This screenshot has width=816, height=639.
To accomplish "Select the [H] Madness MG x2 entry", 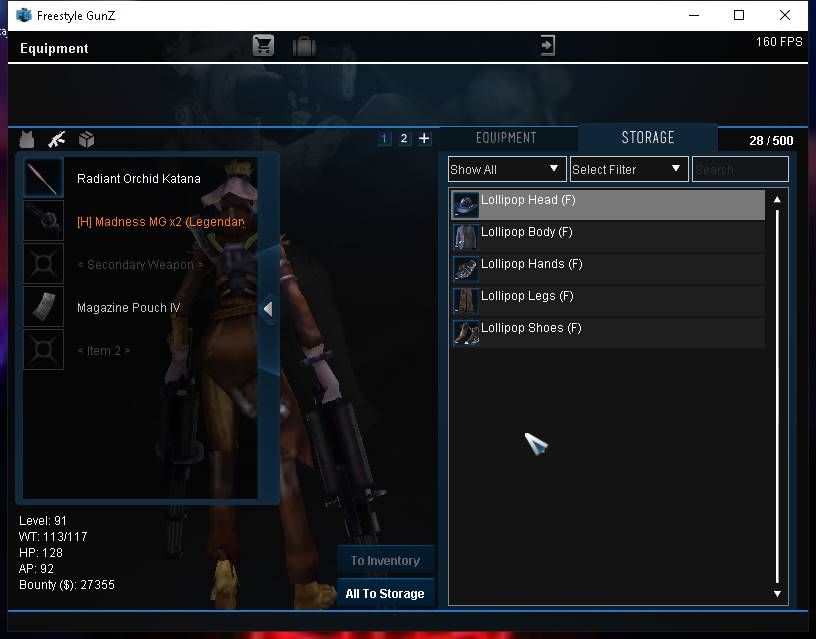I will pyautogui.click(x=161, y=222).
